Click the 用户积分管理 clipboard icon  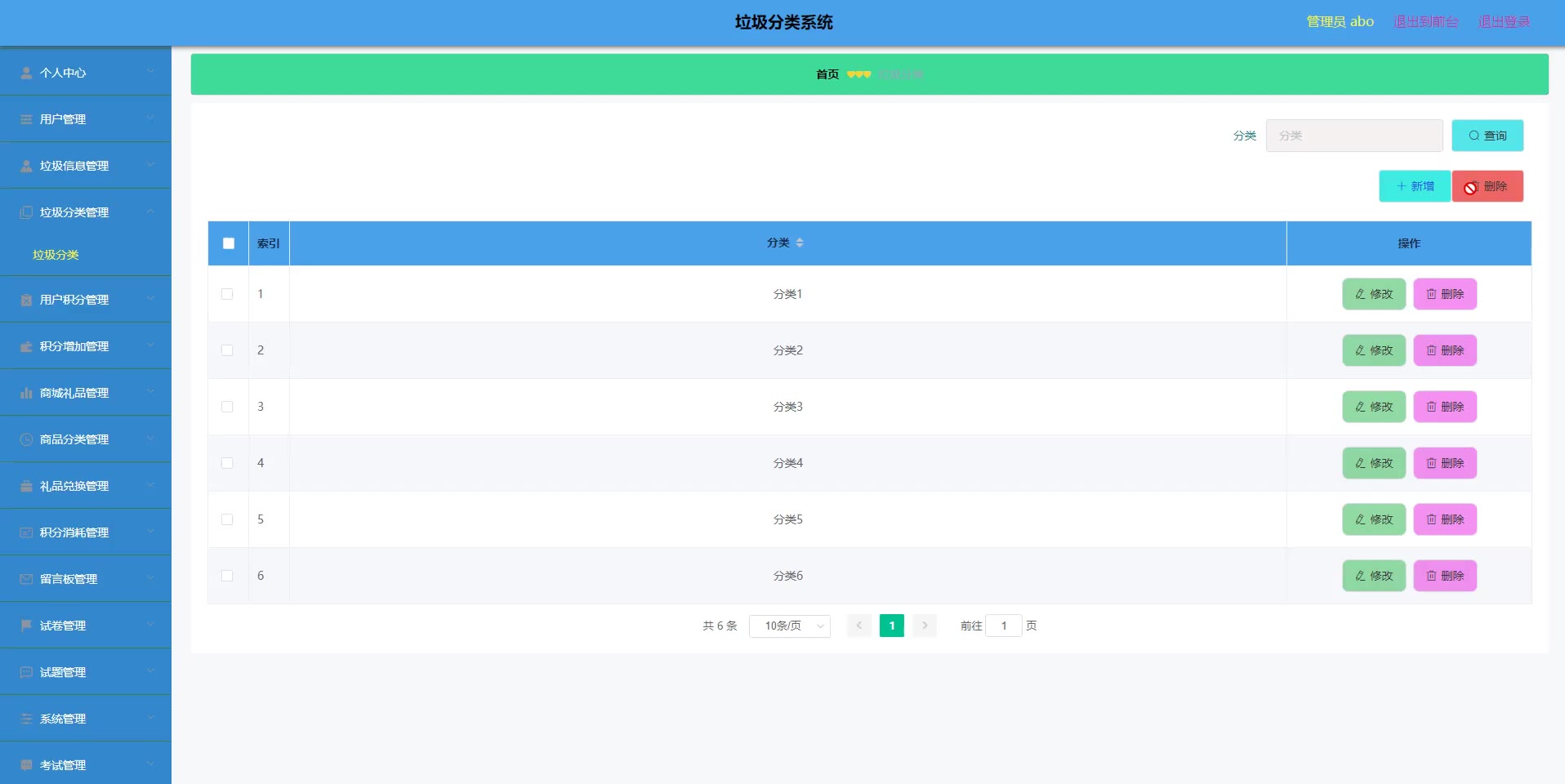tap(26, 300)
